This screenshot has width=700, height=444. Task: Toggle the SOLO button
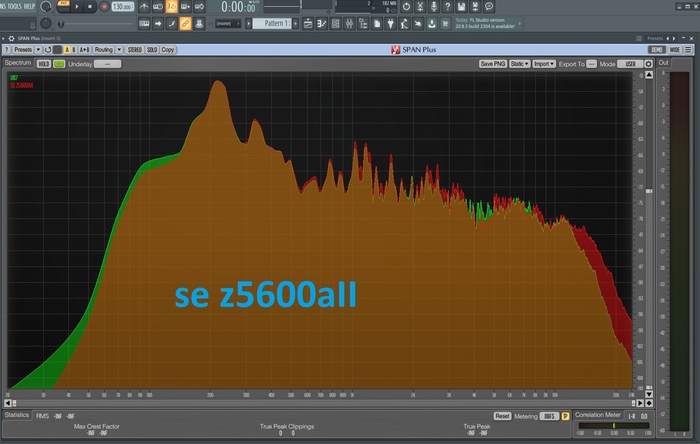(x=151, y=49)
